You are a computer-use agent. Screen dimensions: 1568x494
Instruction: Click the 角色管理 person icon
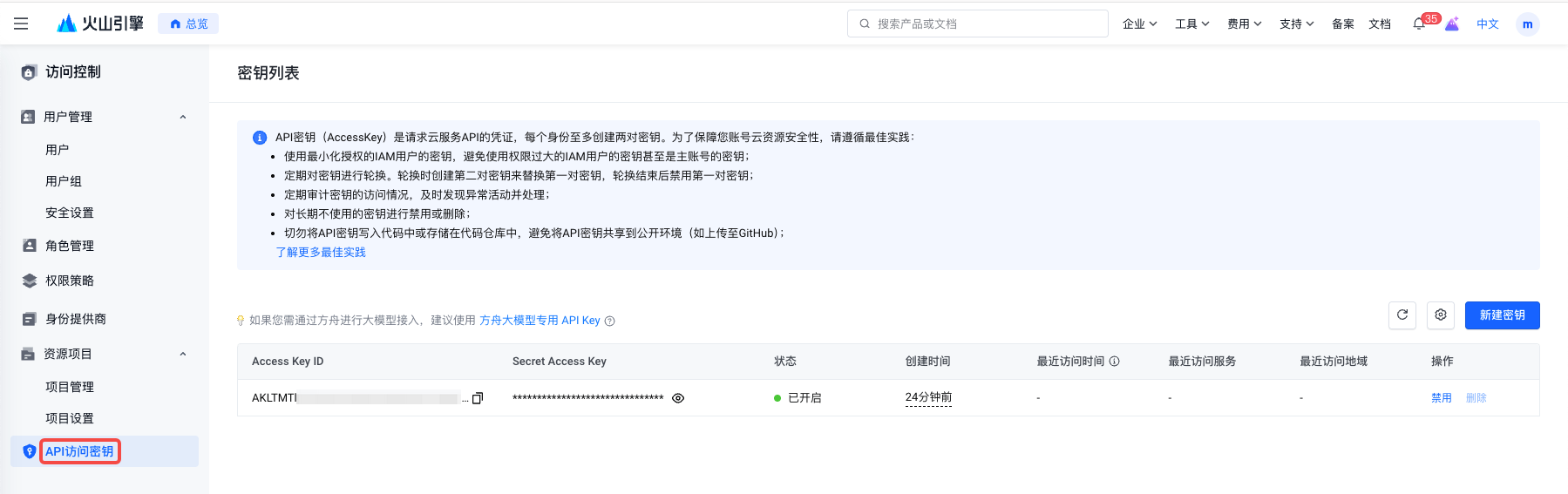tap(29, 246)
